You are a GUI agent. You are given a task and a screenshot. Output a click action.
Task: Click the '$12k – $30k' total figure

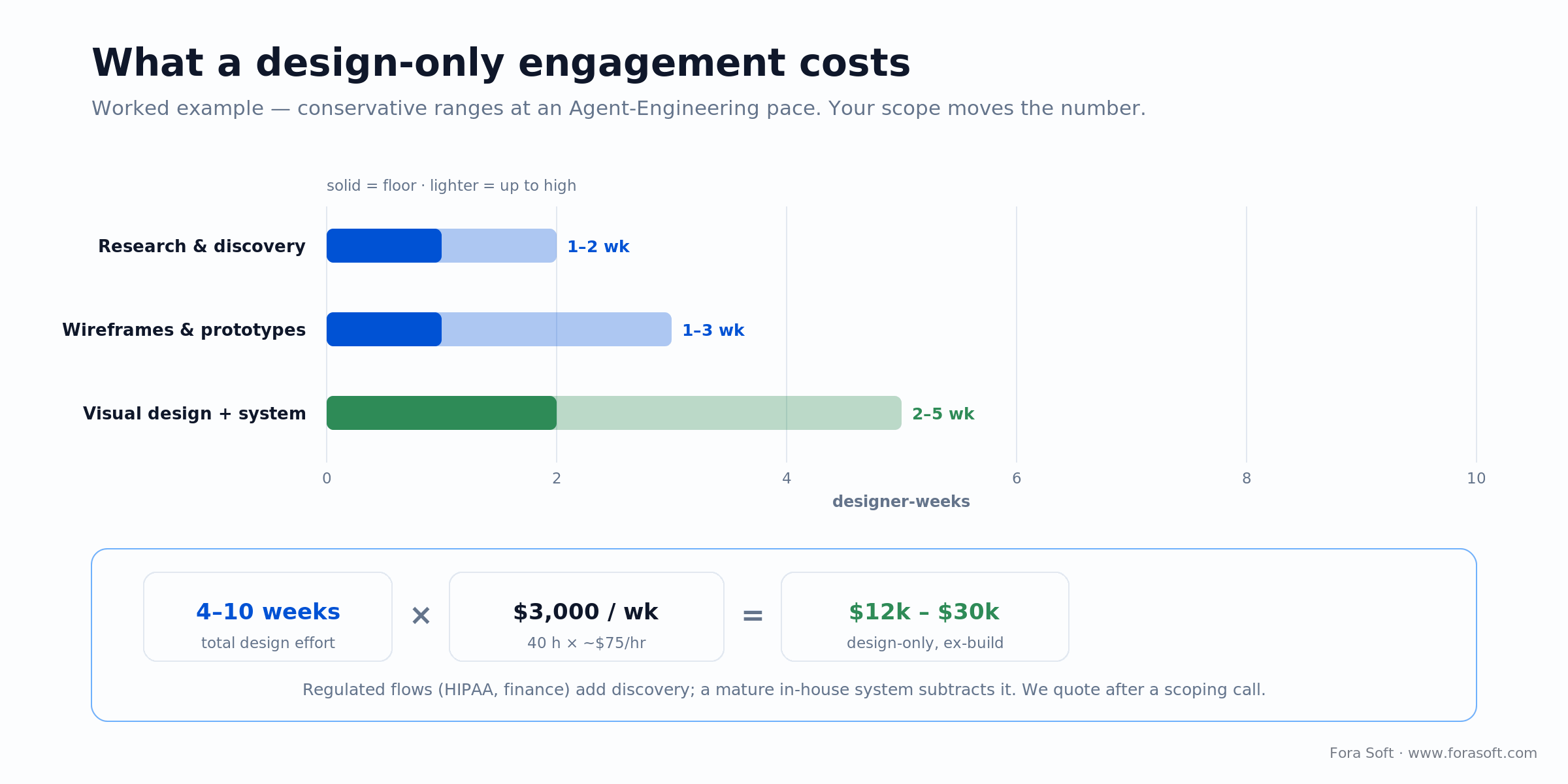pos(924,612)
